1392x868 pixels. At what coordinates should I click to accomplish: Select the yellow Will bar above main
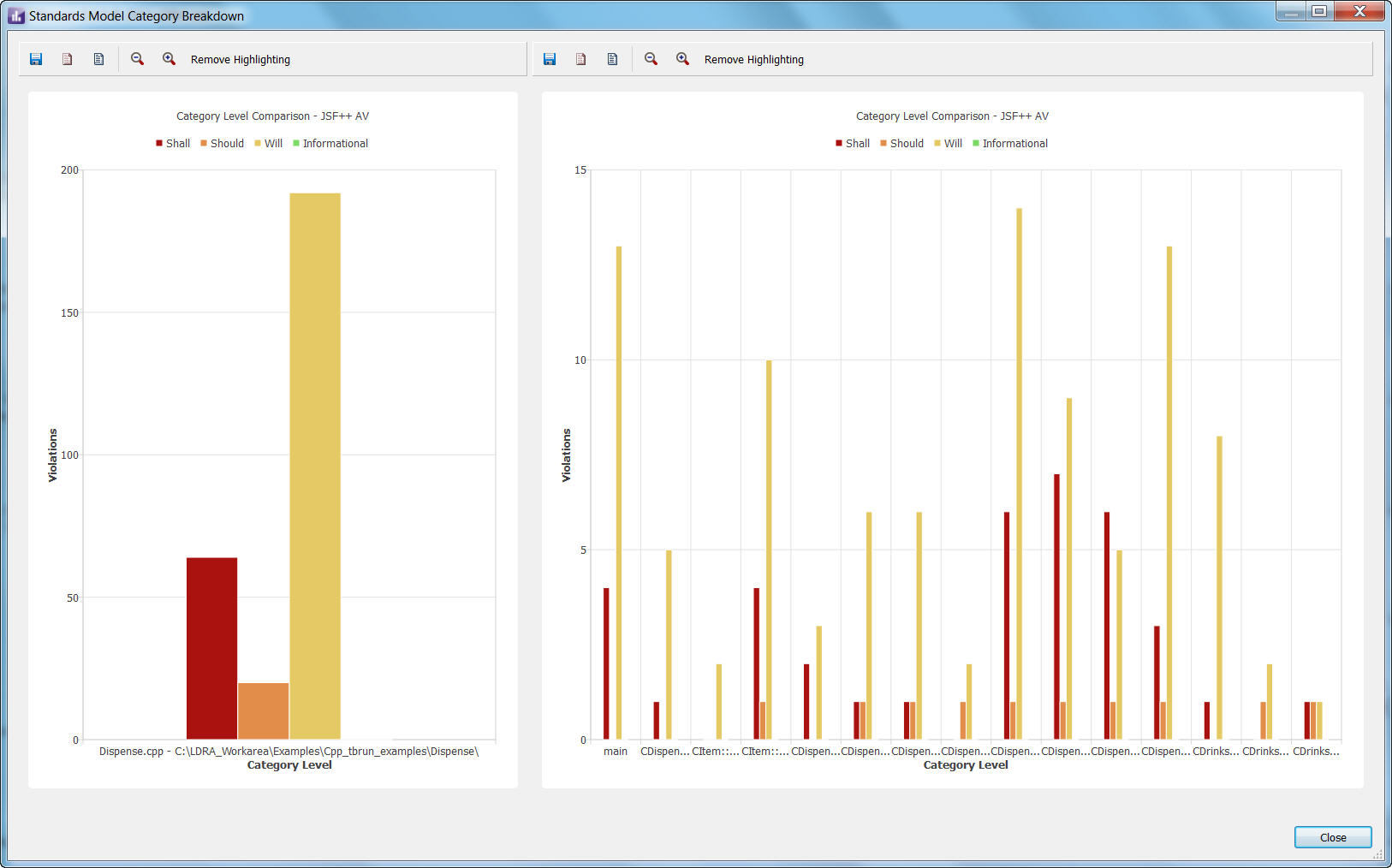[619, 492]
